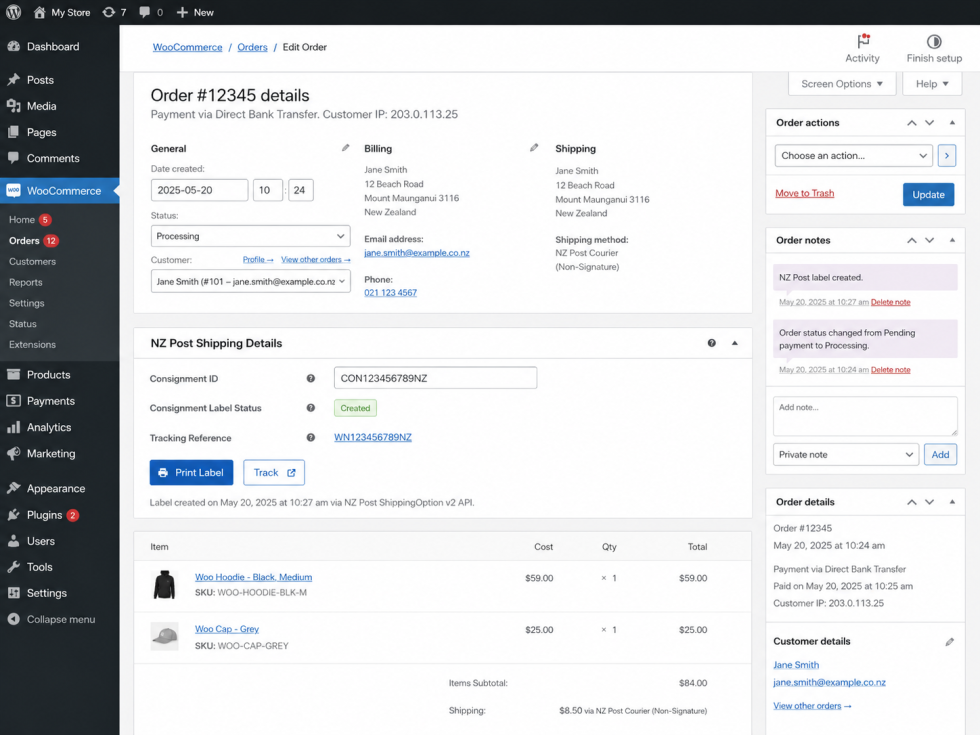
Task: Edit General section with pencil icon
Action: tap(345, 148)
